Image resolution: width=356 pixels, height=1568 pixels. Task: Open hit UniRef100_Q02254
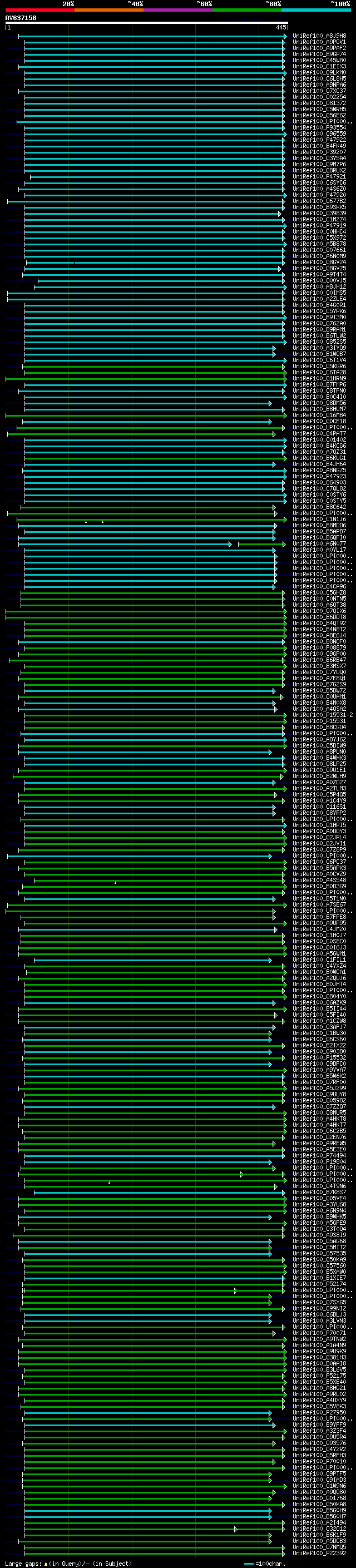319,97
